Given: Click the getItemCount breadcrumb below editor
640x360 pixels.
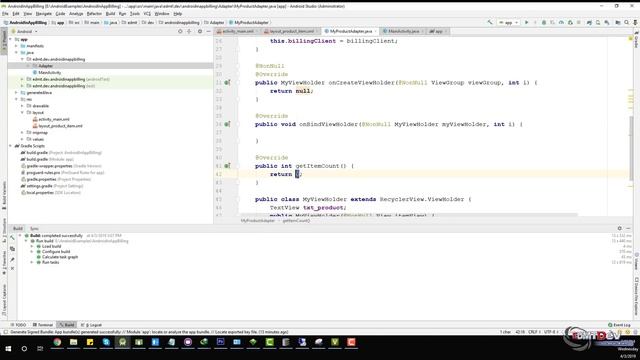Looking at the screenshot, I should tap(296, 221).
